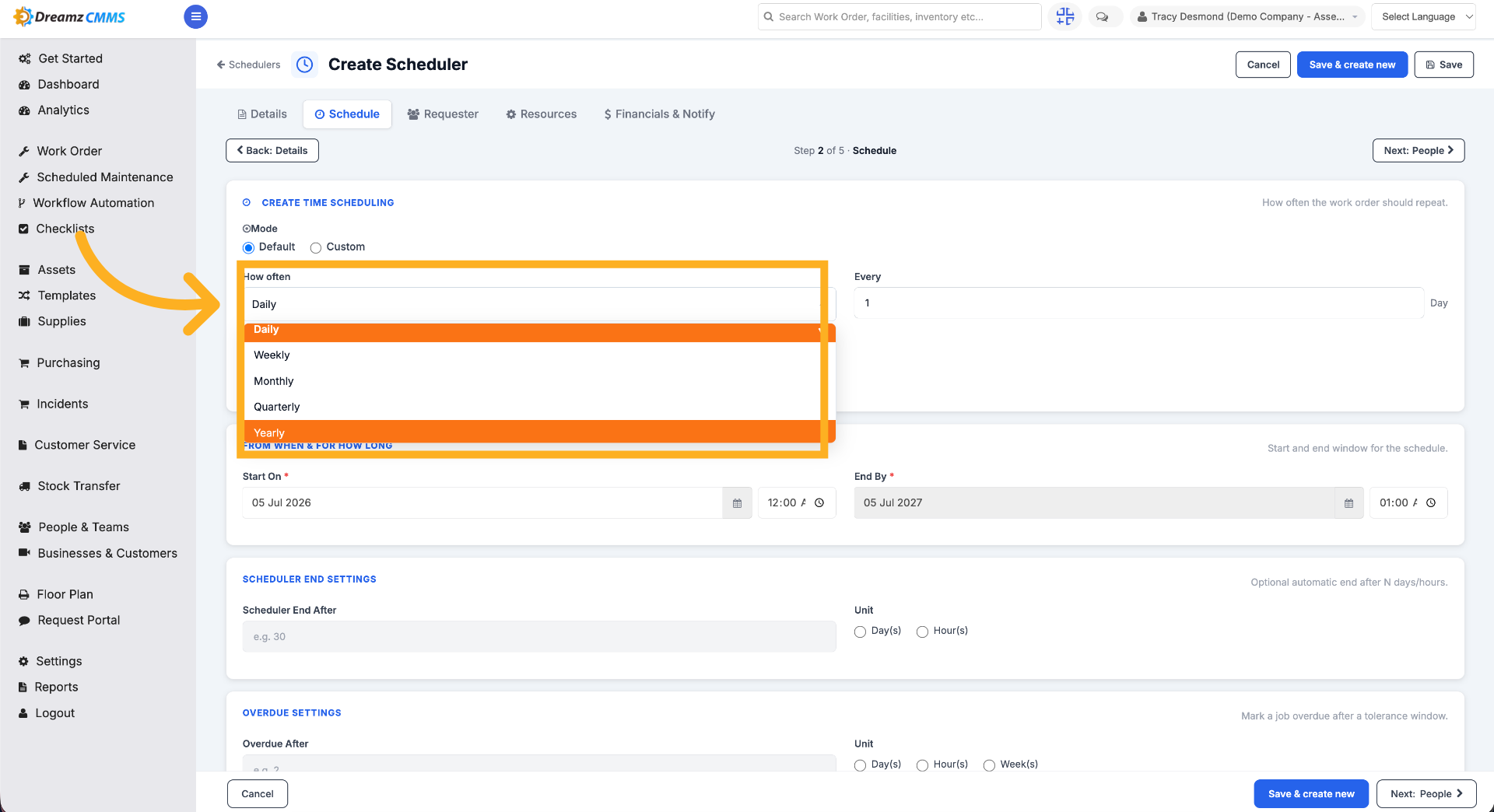Click the QR scan icon in top bar

point(1064,16)
